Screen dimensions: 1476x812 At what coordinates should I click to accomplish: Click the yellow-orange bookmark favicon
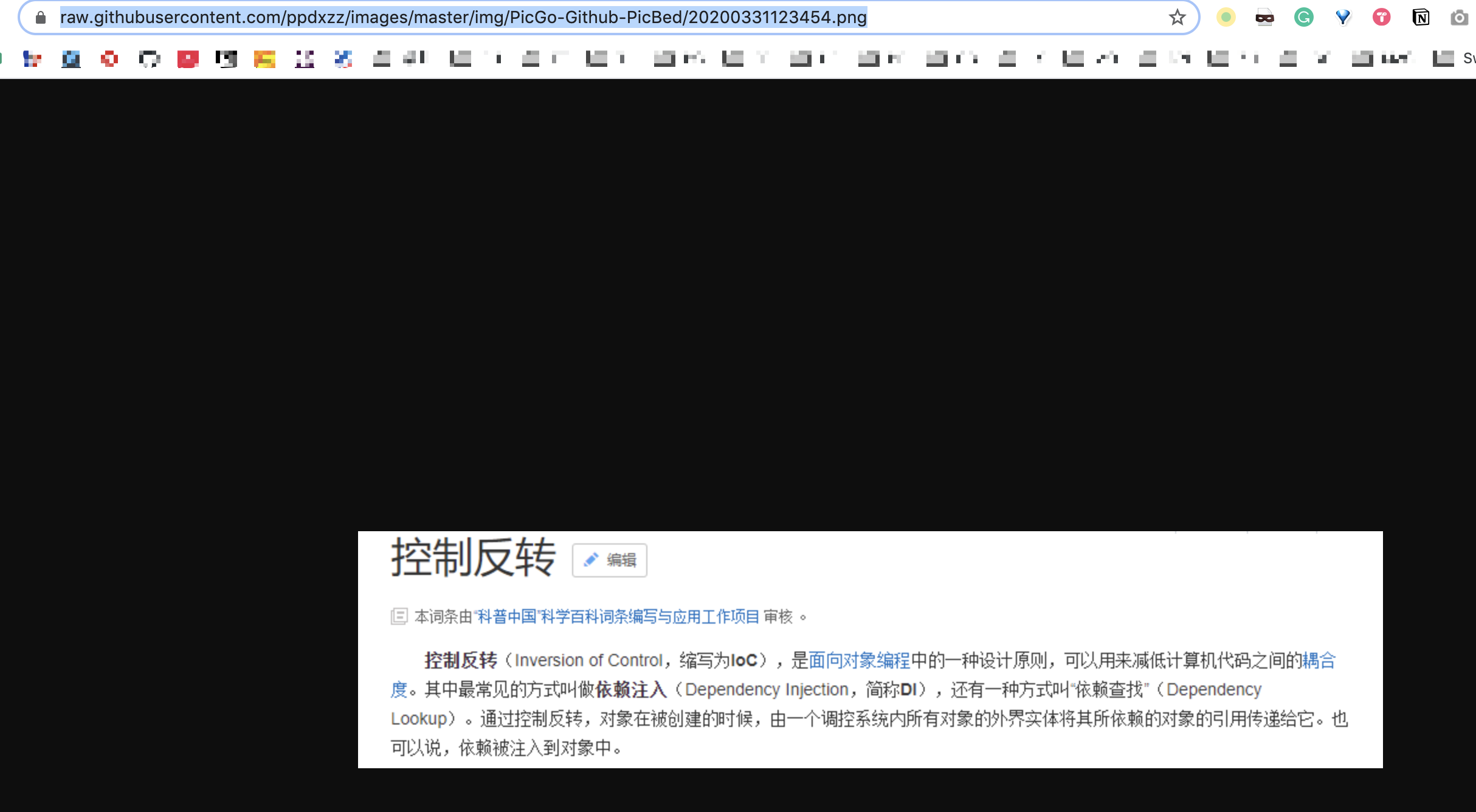(x=266, y=59)
